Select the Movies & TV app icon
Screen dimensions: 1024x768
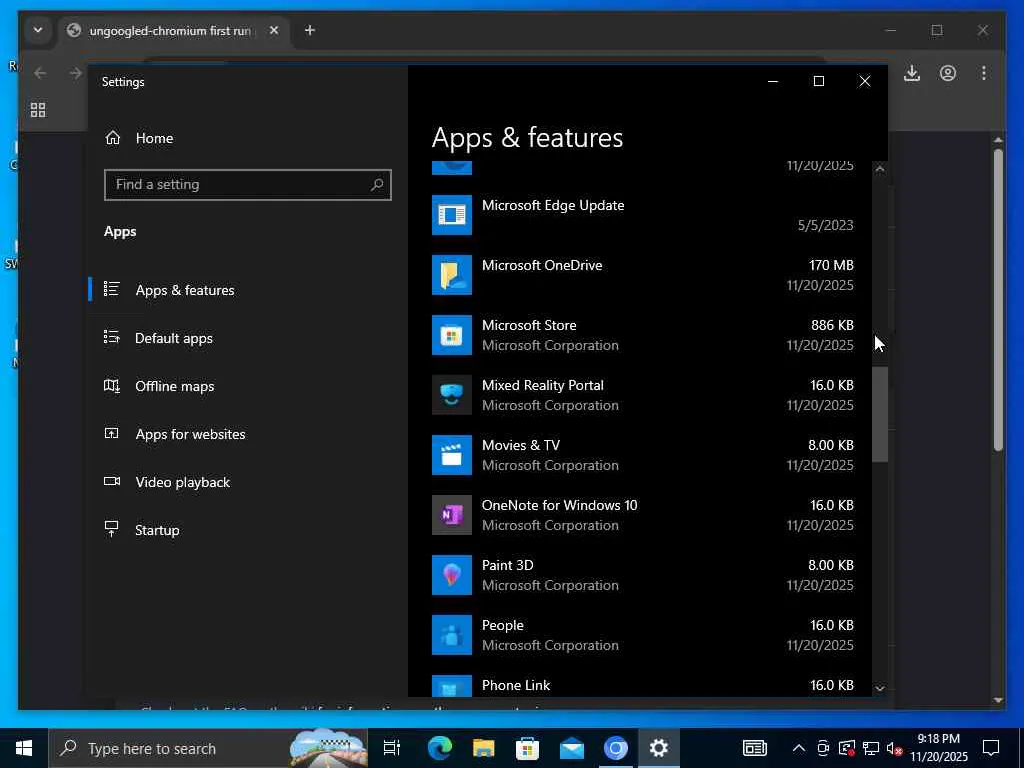coord(451,455)
